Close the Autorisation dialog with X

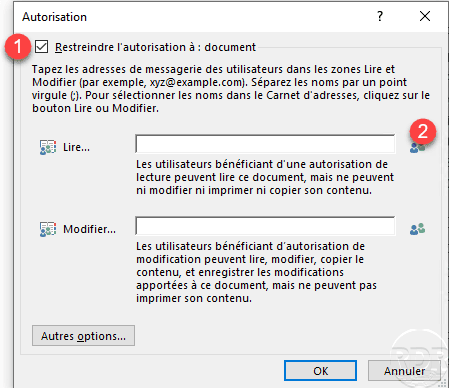click(x=425, y=16)
